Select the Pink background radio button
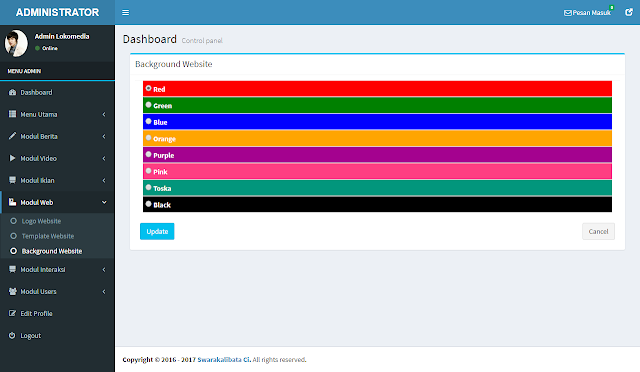The image size is (640, 372). click(x=149, y=171)
